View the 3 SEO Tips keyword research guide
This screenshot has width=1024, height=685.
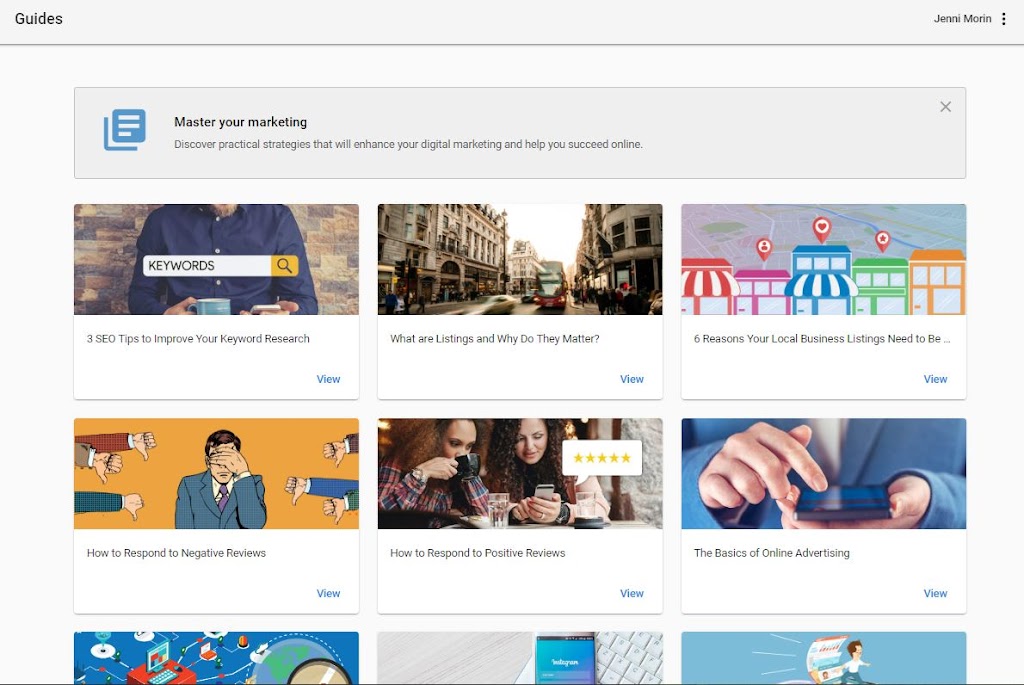(x=328, y=379)
